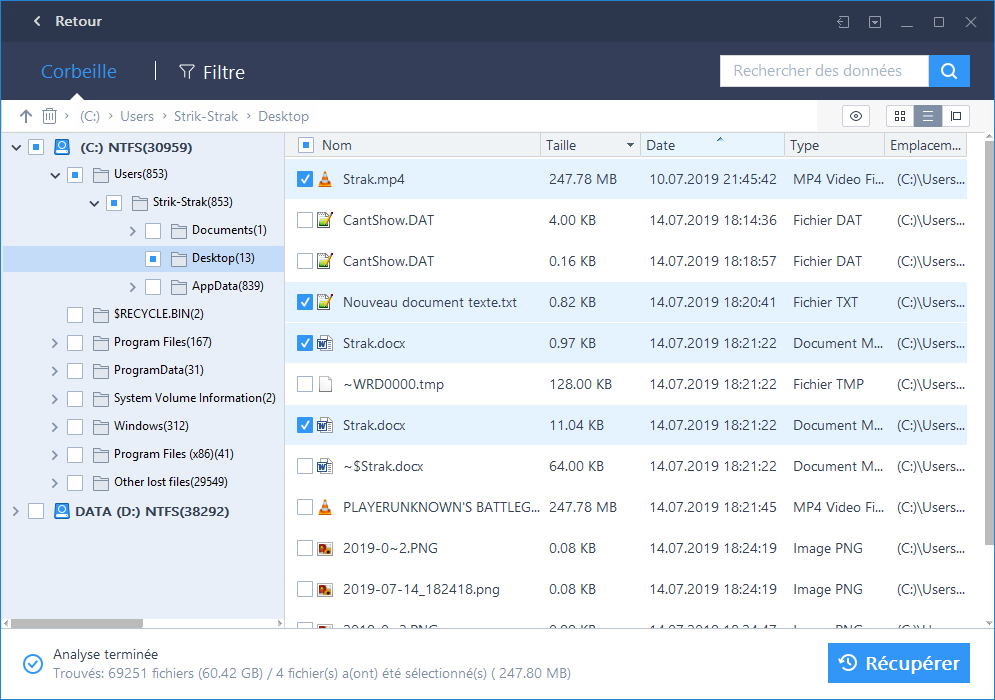Screen dimensions: 995x700
Task: Switch to thumbnail grid view
Action: pos(900,116)
